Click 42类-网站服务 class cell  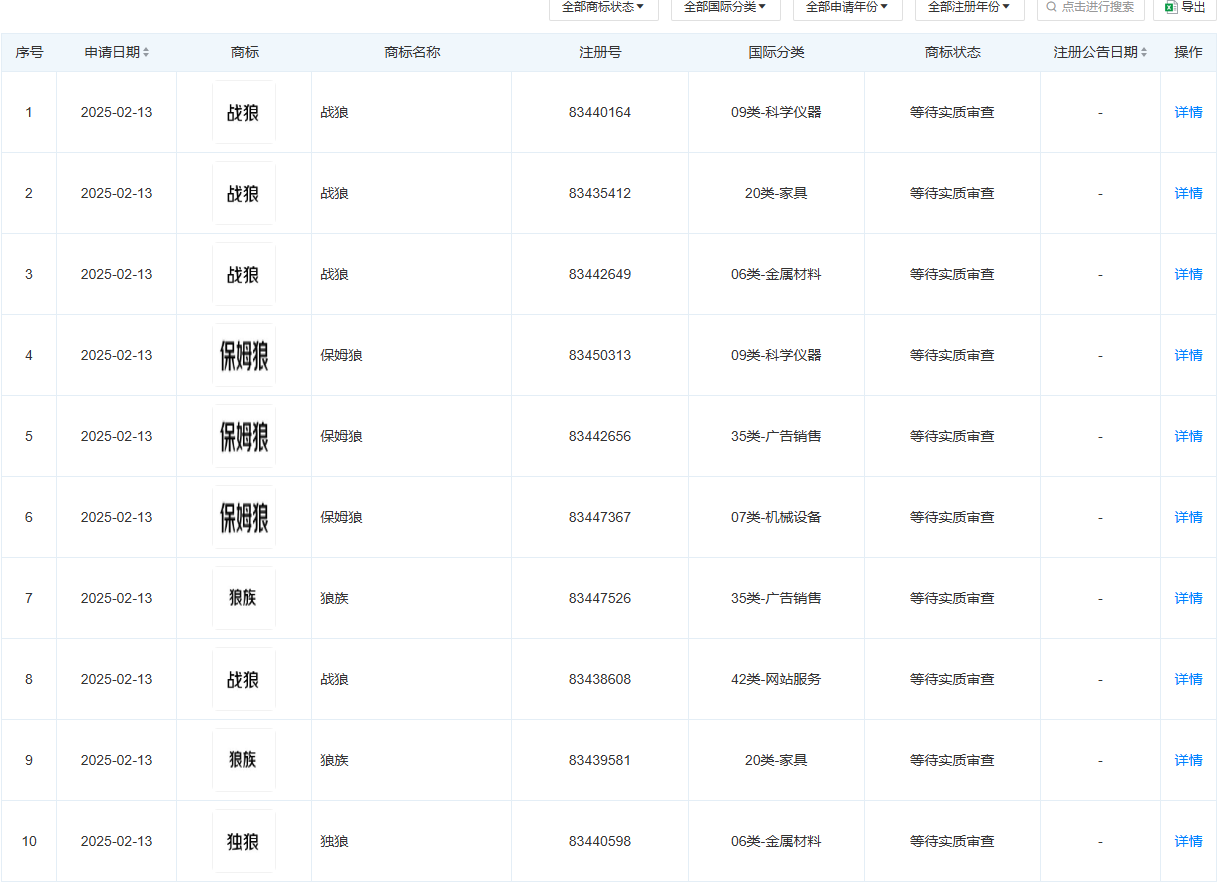tap(776, 679)
